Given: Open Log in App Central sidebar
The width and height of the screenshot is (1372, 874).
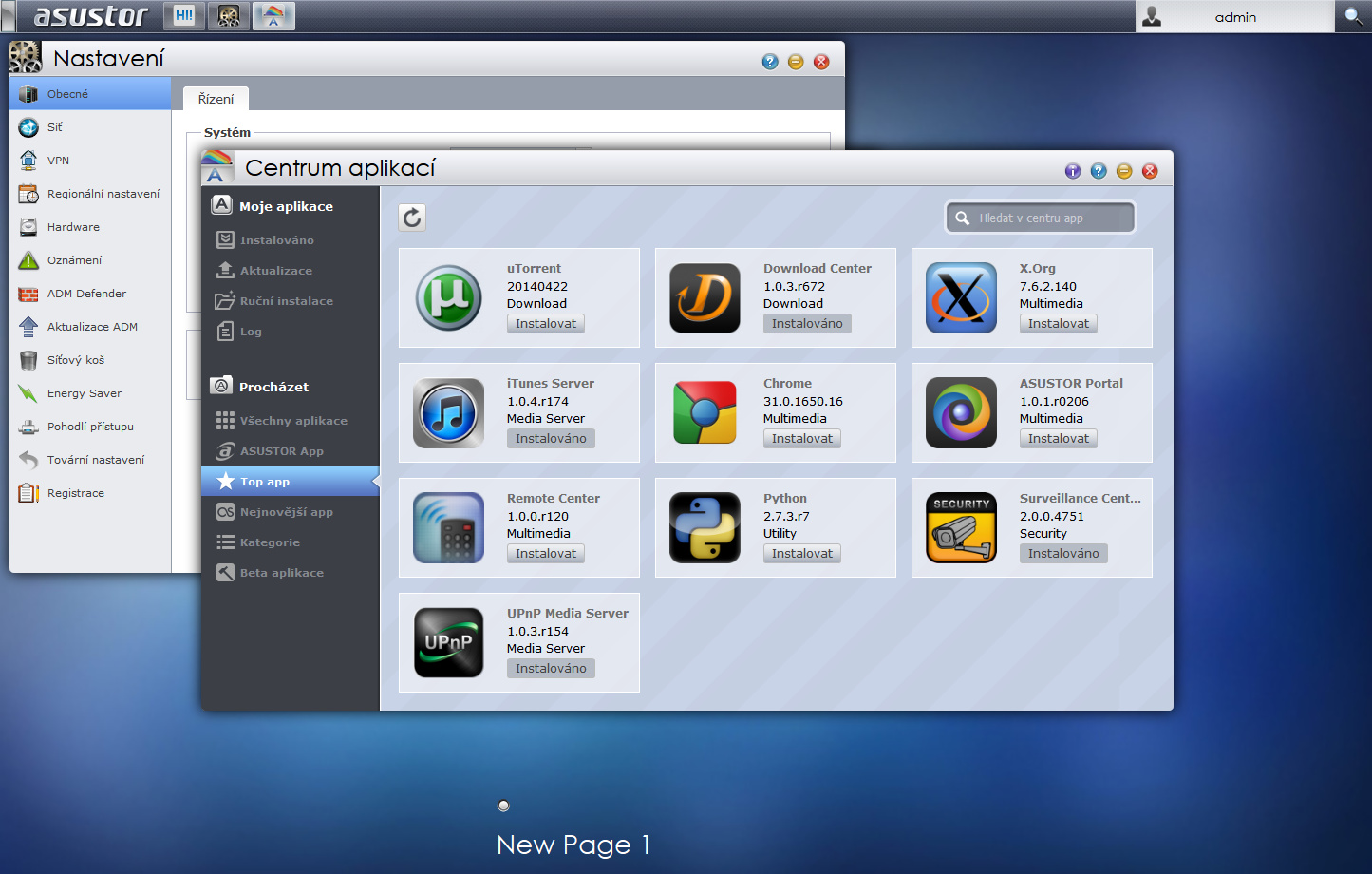Looking at the screenshot, I should 291,332.
